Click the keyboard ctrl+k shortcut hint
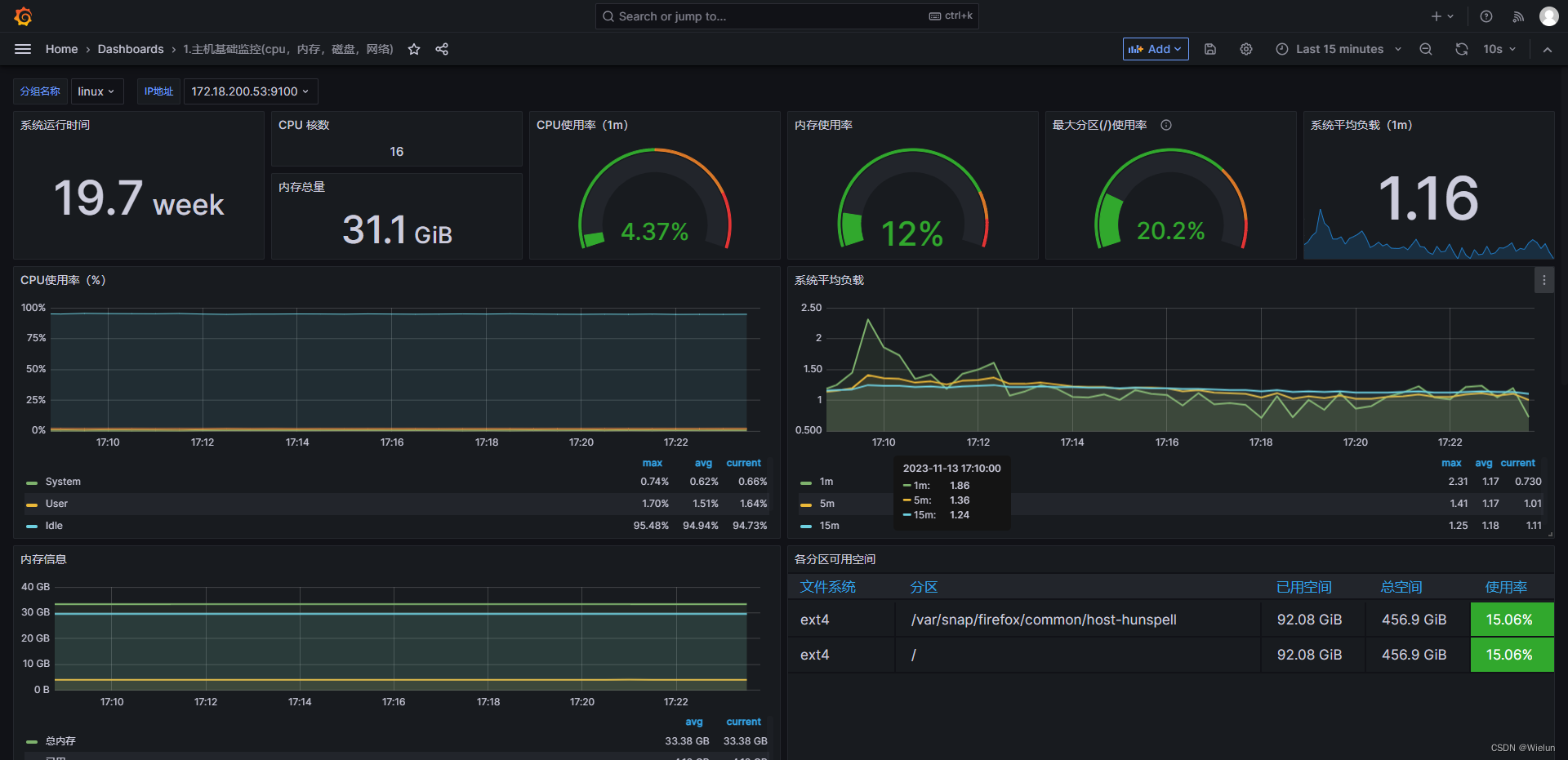 951,16
